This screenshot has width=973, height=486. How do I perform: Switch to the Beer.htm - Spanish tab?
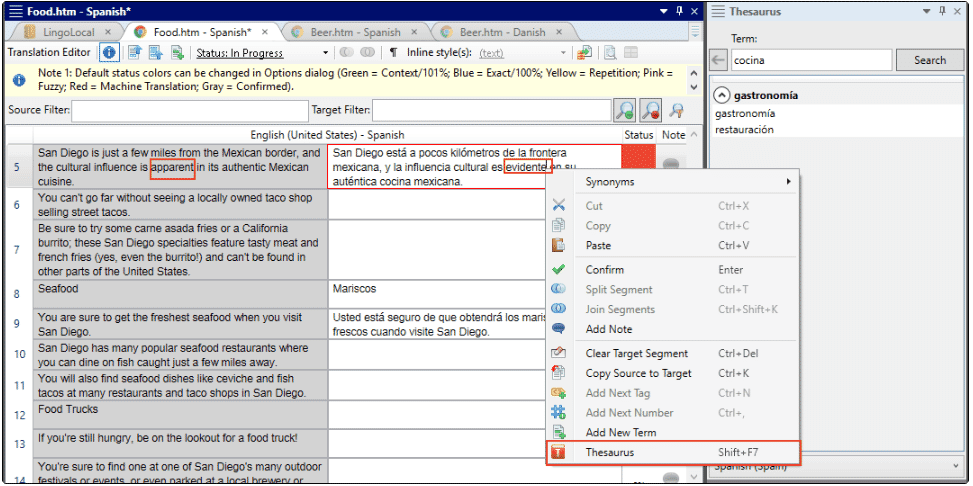coord(355,32)
